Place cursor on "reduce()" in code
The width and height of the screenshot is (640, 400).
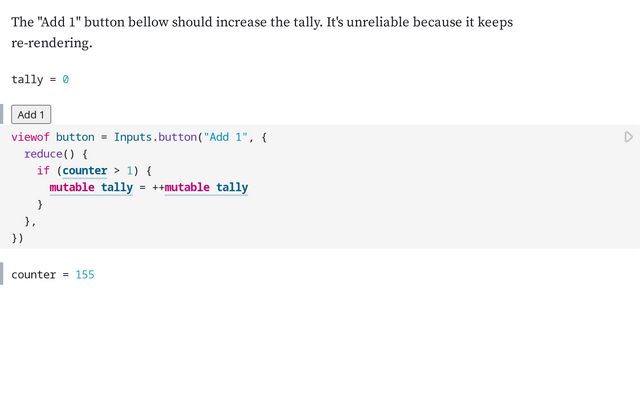(49, 154)
